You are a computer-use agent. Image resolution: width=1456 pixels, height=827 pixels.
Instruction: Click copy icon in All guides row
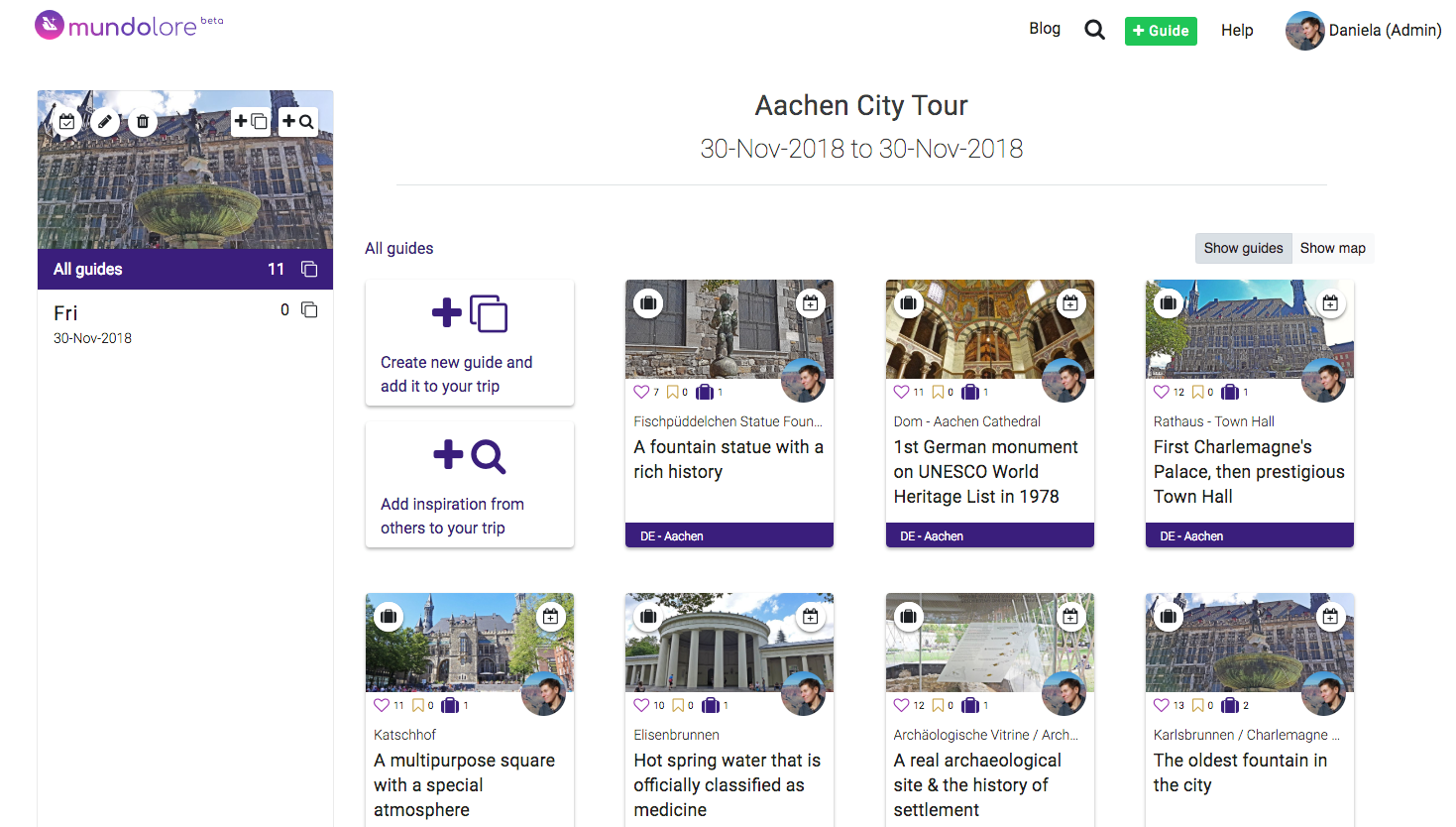tap(309, 269)
